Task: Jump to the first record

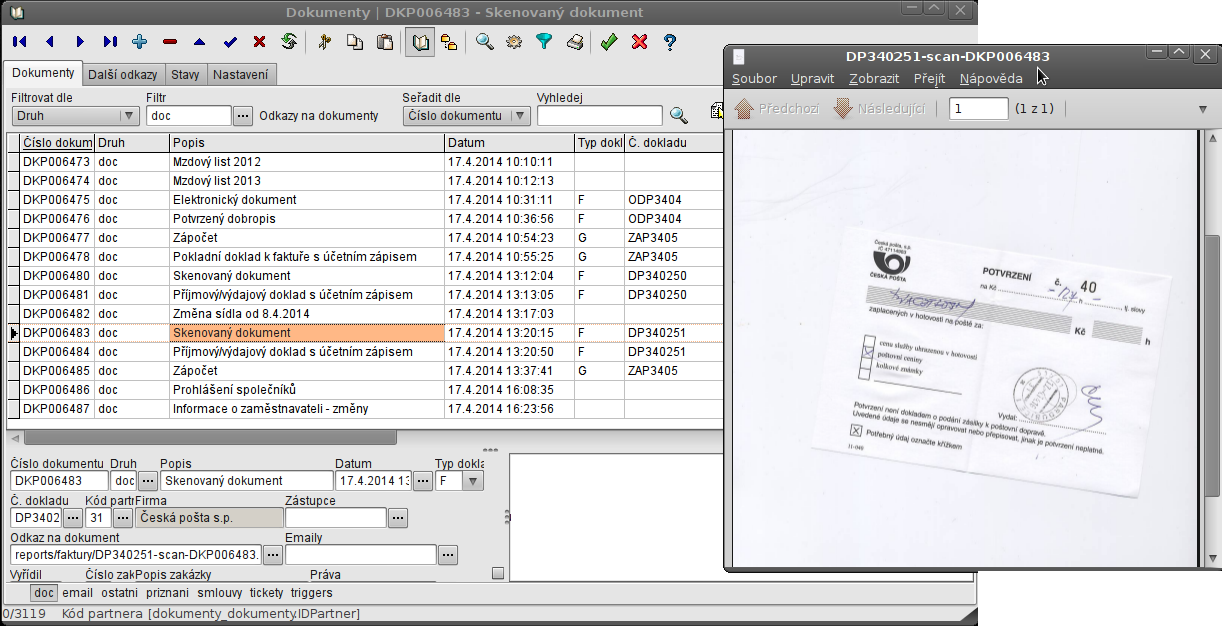Action: tap(20, 42)
